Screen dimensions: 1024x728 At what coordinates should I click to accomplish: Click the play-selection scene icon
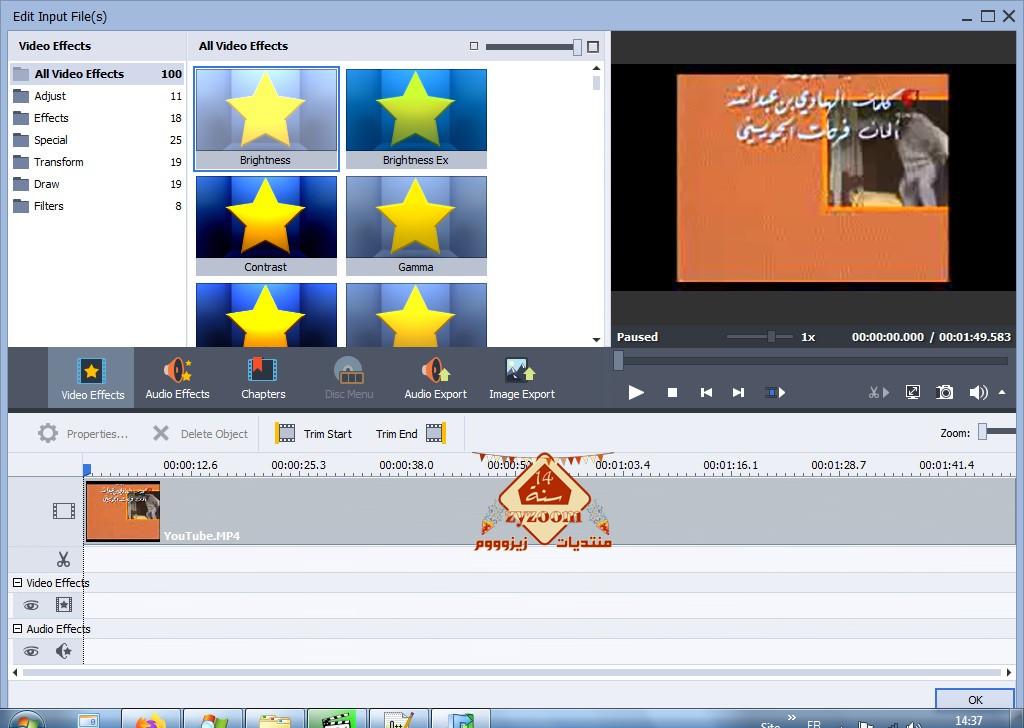click(x=775, y=392)
